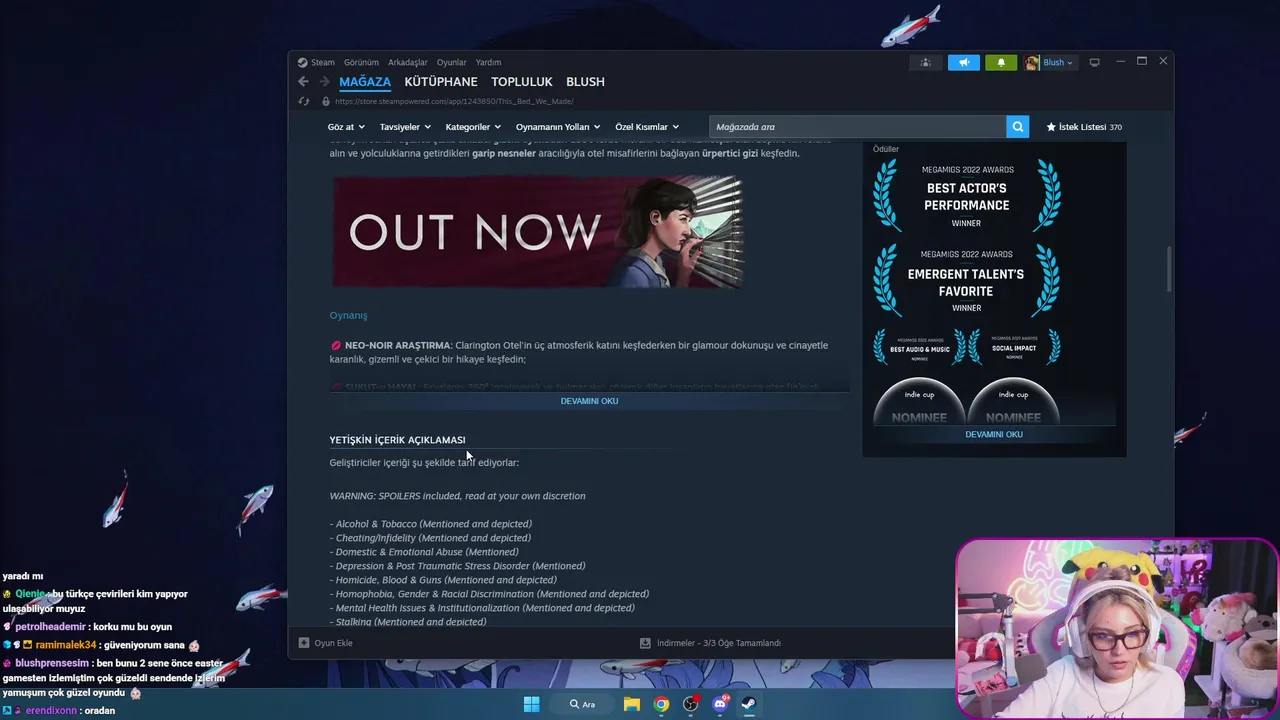The width and height of the screenshot is (1280, 720).
Task: Click the star icon of İstek Listesi
Action: (x=1051, y=127)
